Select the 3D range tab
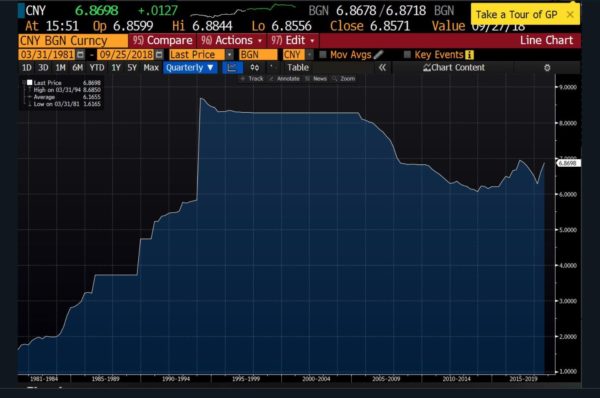The height and width of the screenshot is (398, 600). click(43, 68)
